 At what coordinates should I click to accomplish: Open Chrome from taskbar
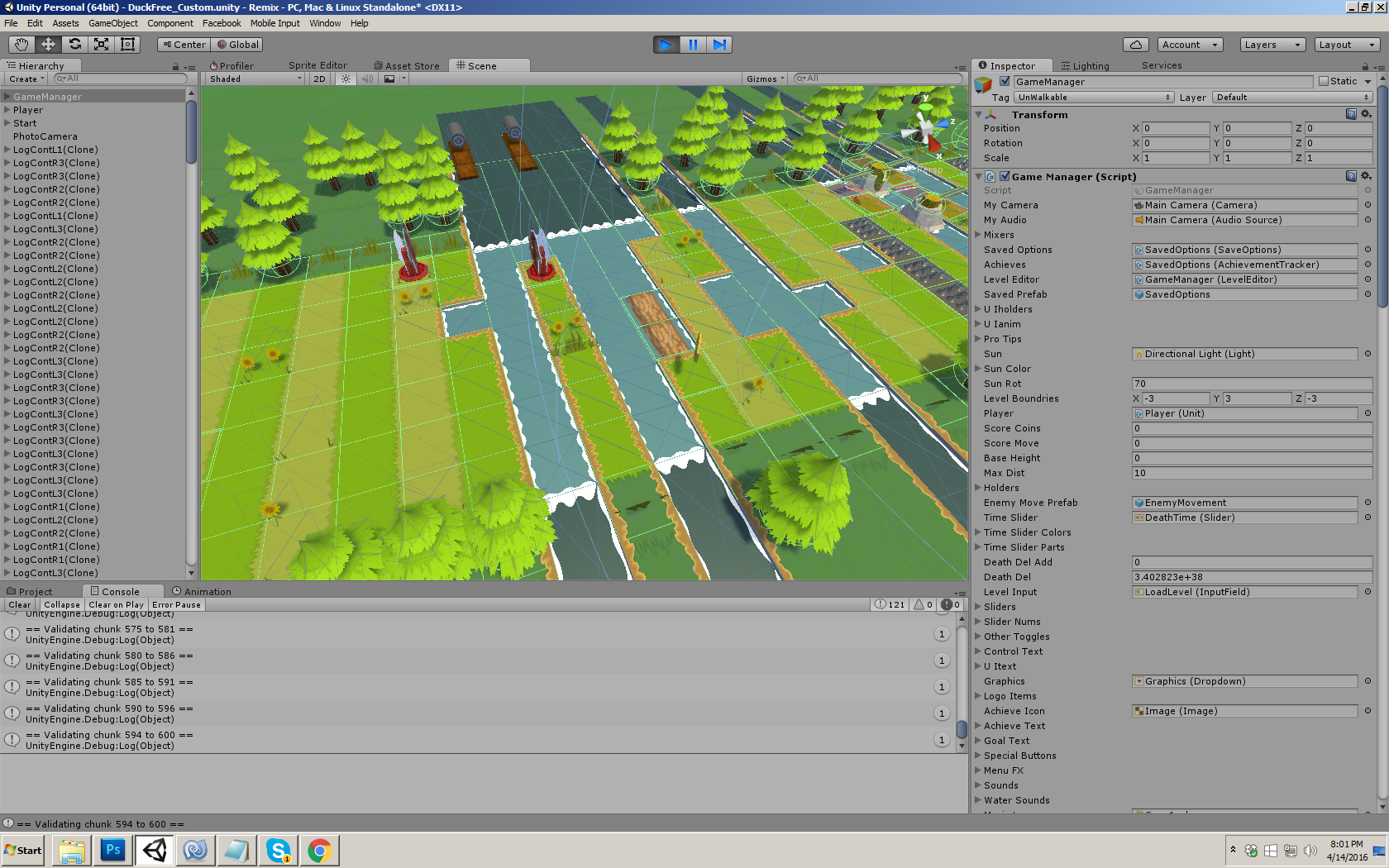point(320,850)
